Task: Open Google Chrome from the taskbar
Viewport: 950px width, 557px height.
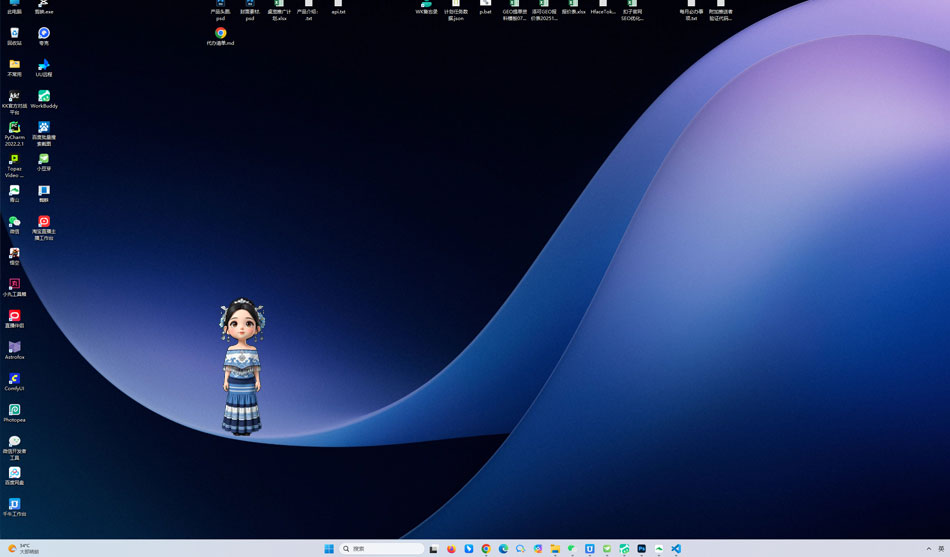Action: coord(486,549)
